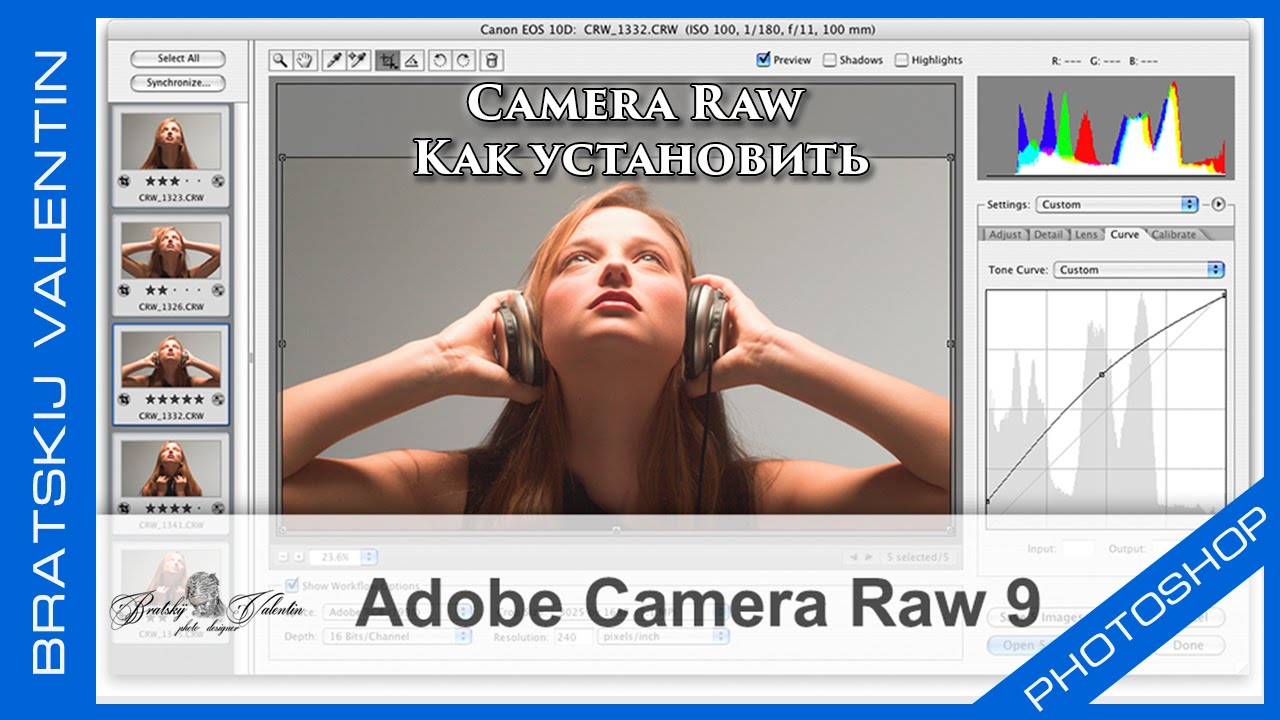Open the Tone Curve dropdown
The image size is (1280, 720).
1138,270
